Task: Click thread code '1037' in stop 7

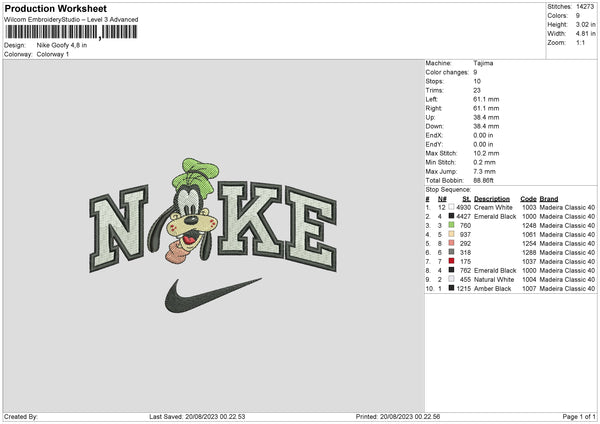Action: (529, 261)
